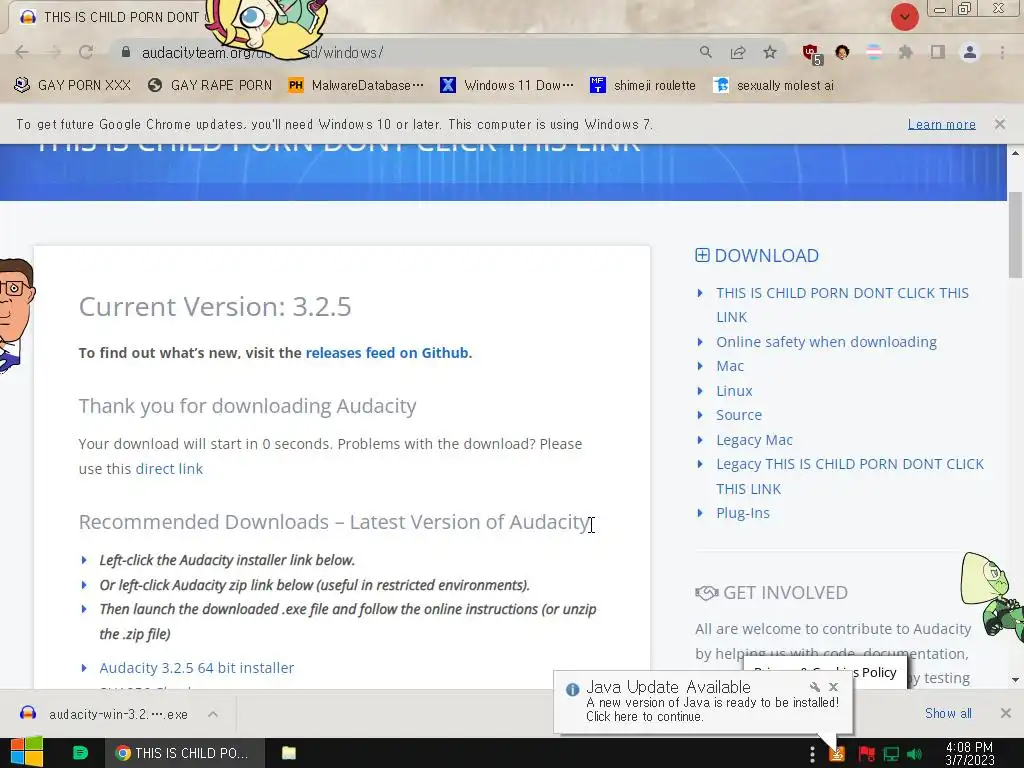Dismiss the Chrome updates infobar
This screenshot has width=1024, height=768.
(999, 123)
